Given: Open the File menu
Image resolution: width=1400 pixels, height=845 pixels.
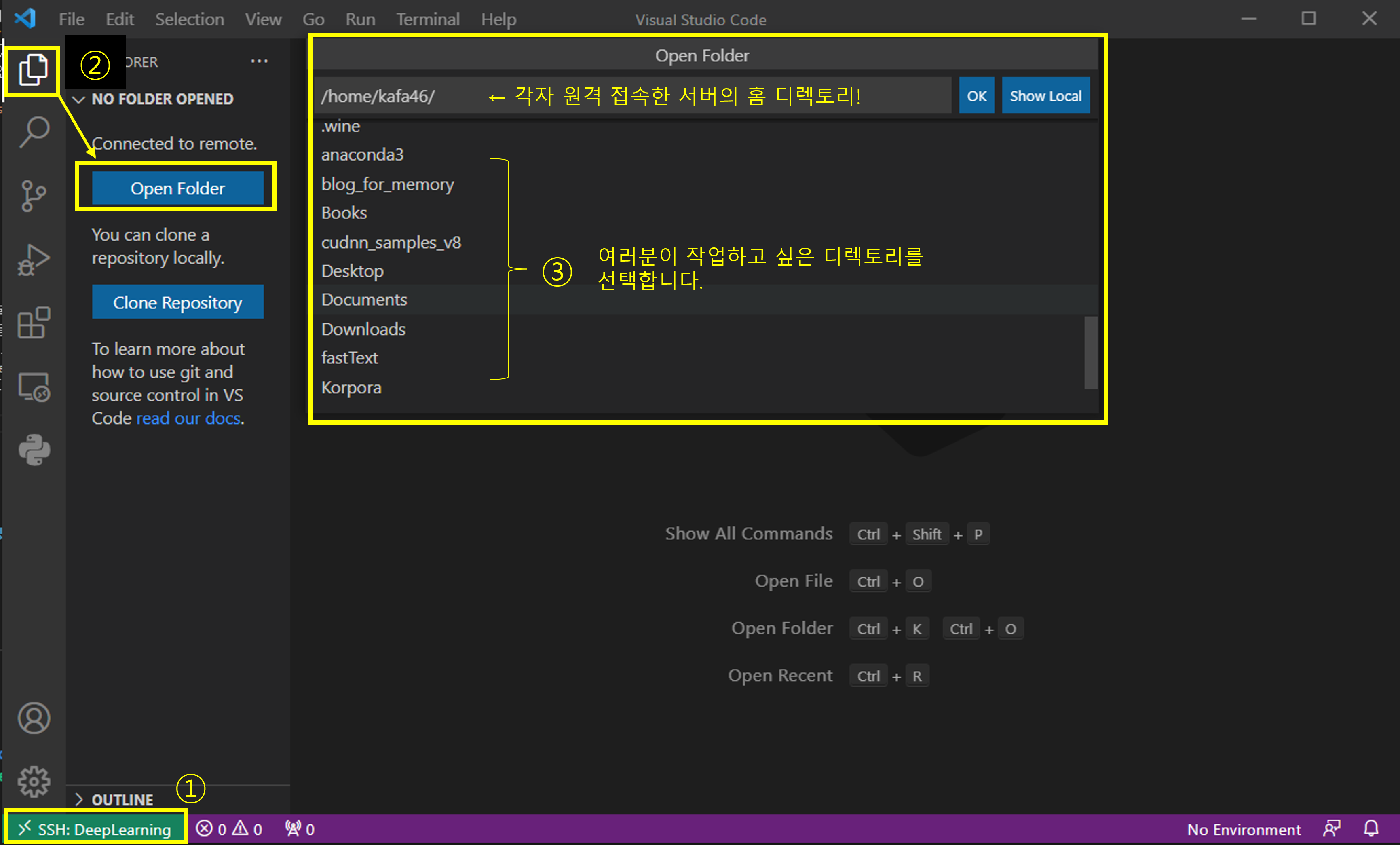Looking at the screenshot, I should pyautogui.click(x=72, y=19).
